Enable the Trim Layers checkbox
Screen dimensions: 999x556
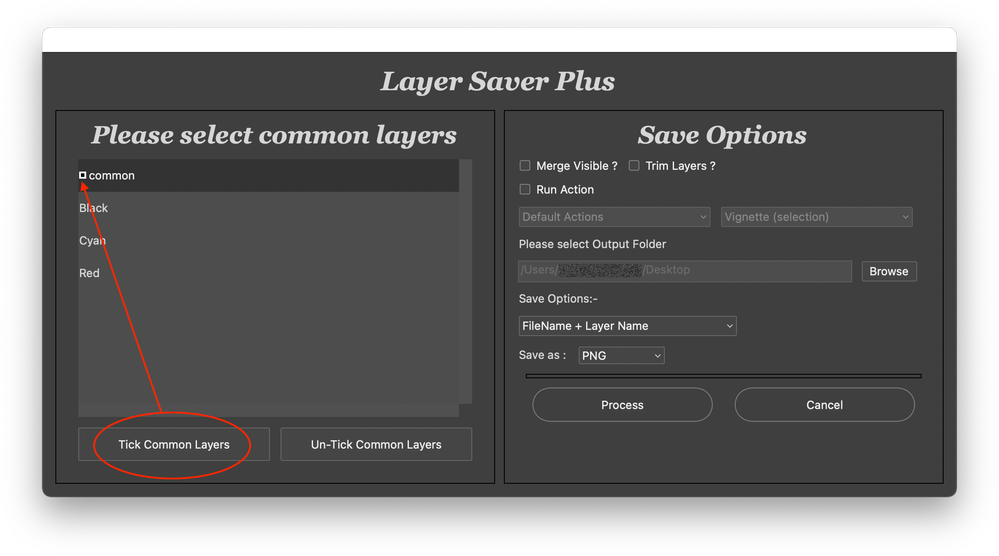click(634, 166)
